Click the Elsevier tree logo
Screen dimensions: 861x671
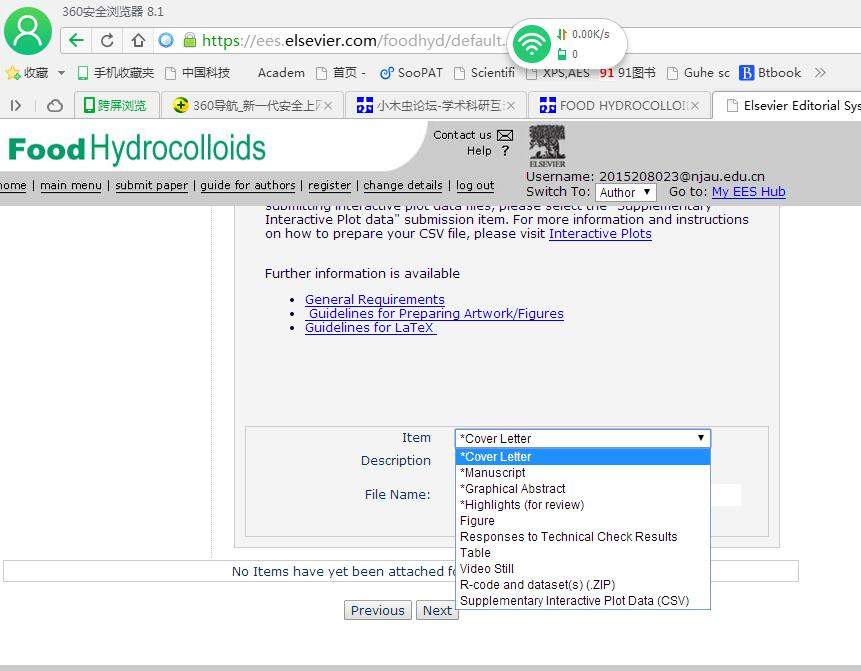point(547,146)
